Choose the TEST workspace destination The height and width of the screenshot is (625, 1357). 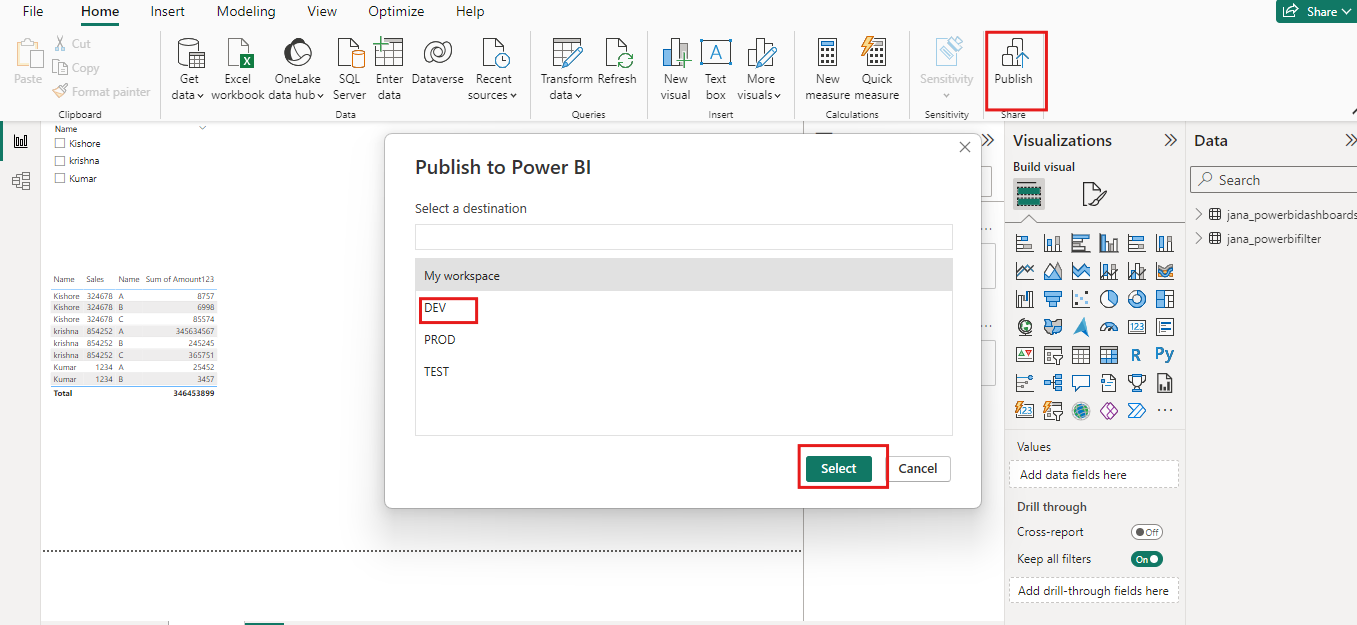click(x=684, y=372)
